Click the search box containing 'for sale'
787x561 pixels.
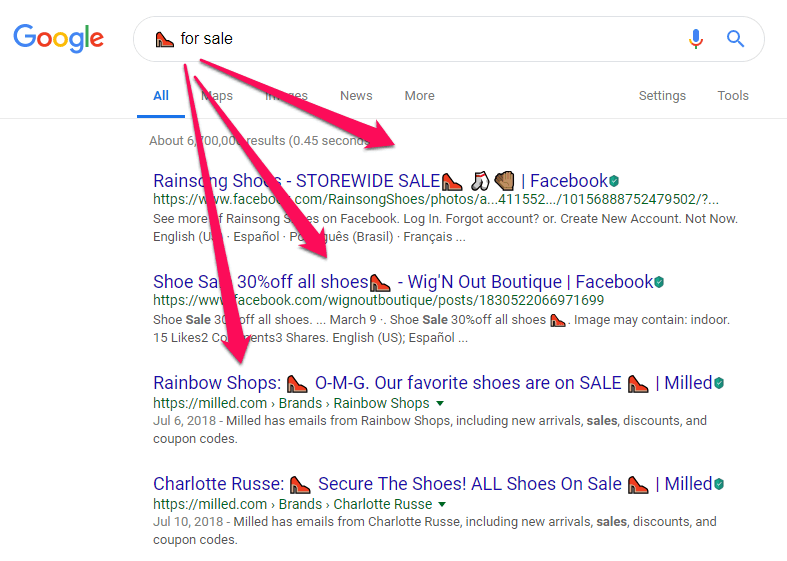pyautogui.click(x=449, y=39)
